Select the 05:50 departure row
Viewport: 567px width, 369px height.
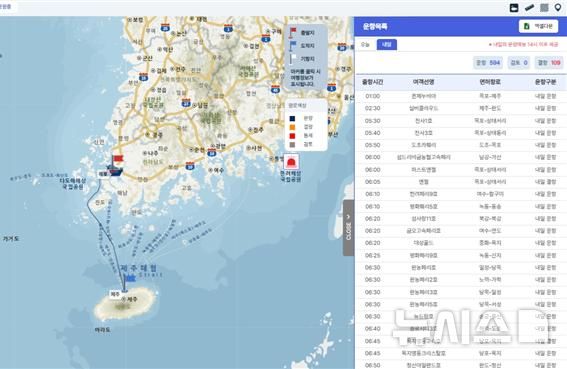[461, 145]
